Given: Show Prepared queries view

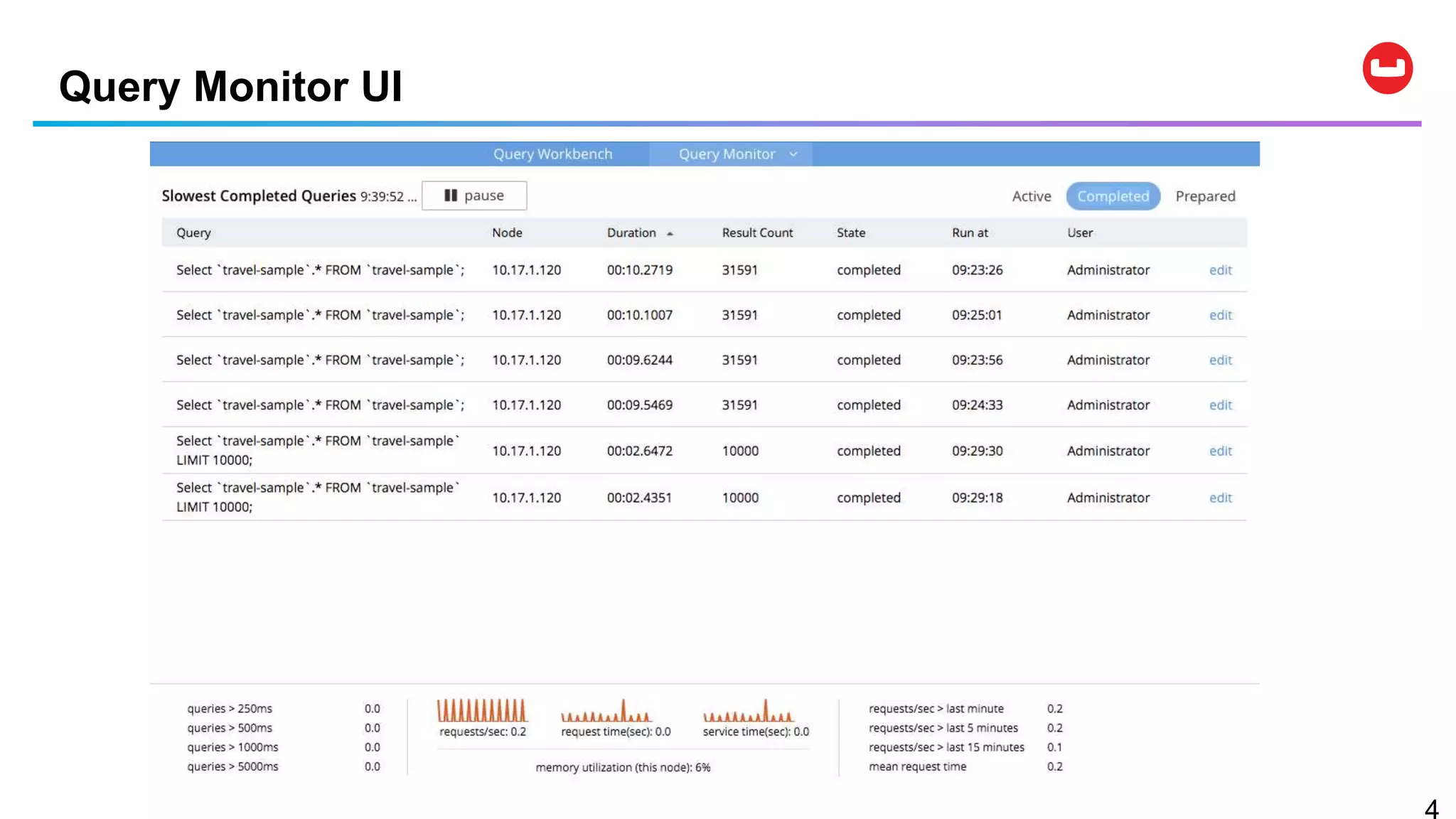Looking at the screenshot, I should (1205, 196).
